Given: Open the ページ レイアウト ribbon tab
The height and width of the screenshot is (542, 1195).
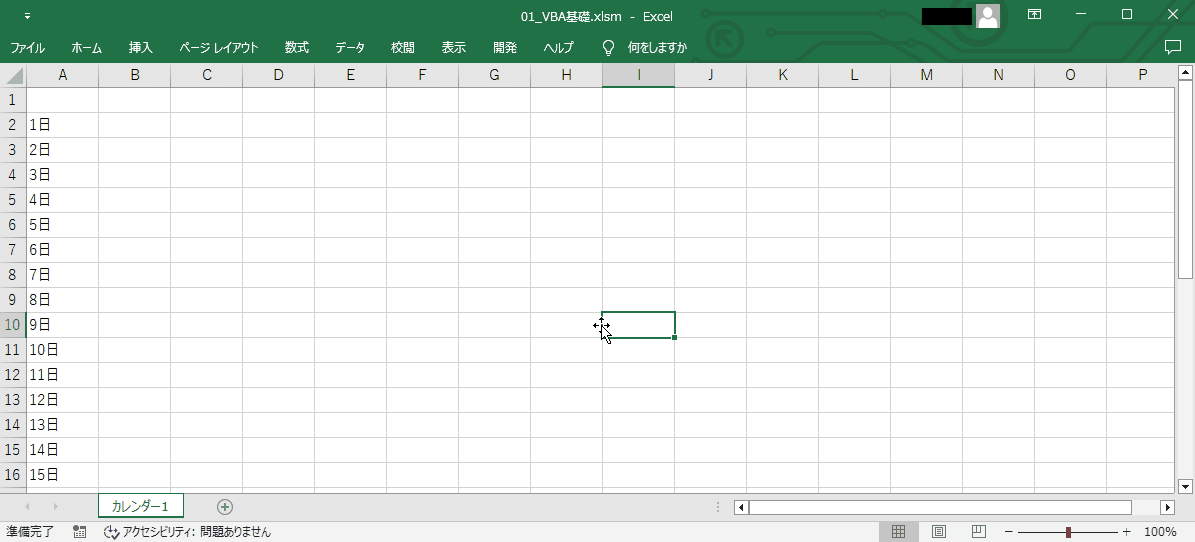Looking at the screenshot, I should [219, 47].
